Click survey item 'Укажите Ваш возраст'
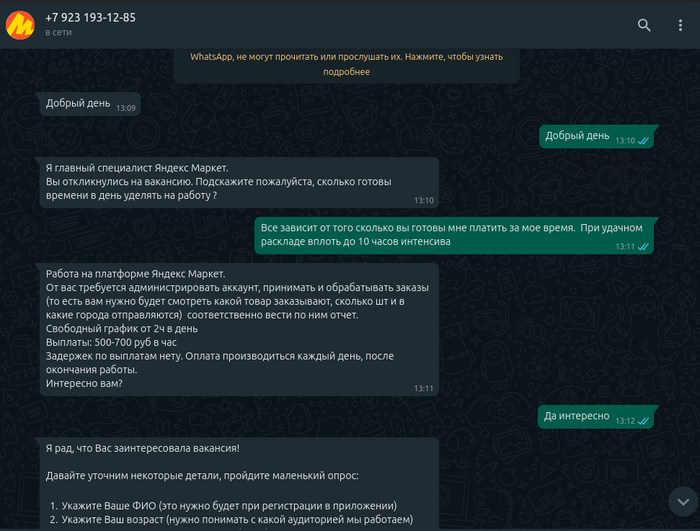Viewport: 700px width, 531px height. tap(237, 520)
